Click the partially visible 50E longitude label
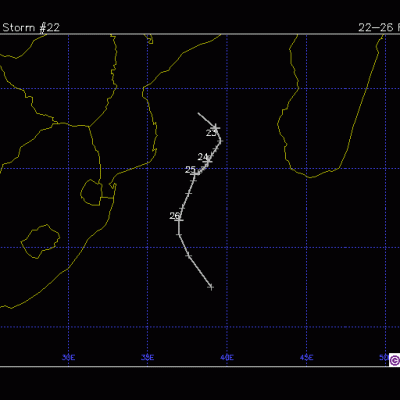The height and width of the screenshot is (400, 400). pyautogui.click(x=384, y=357)
